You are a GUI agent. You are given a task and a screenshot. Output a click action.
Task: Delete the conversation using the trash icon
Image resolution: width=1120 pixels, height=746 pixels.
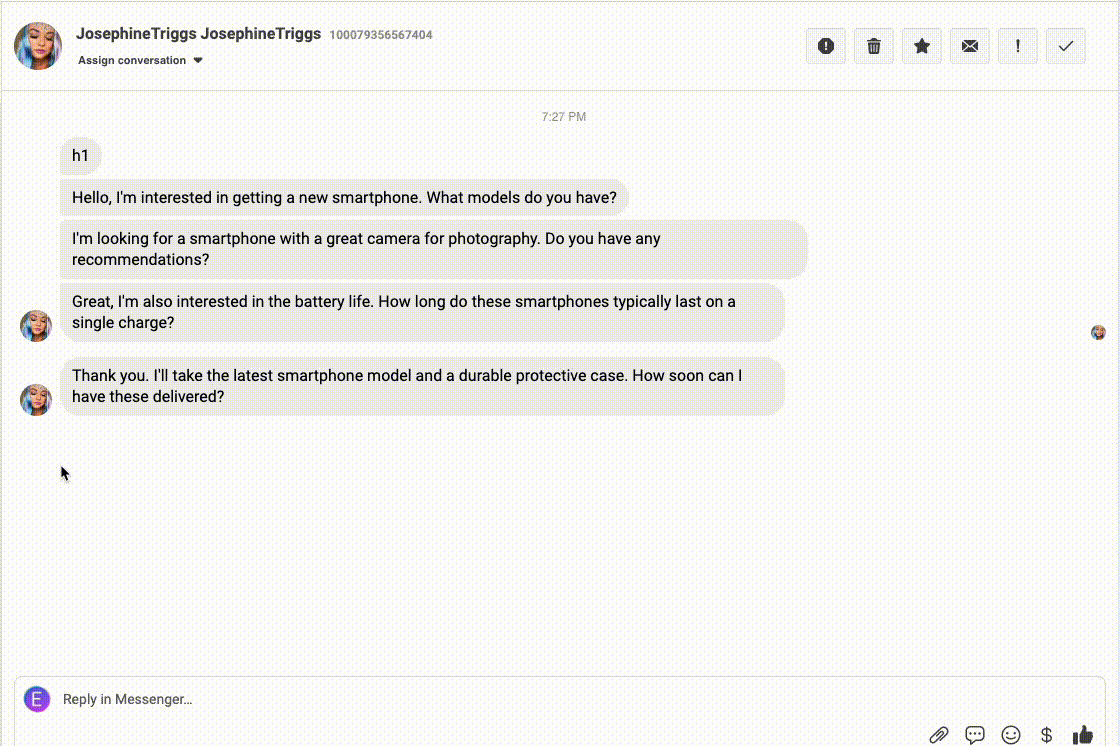873,45
